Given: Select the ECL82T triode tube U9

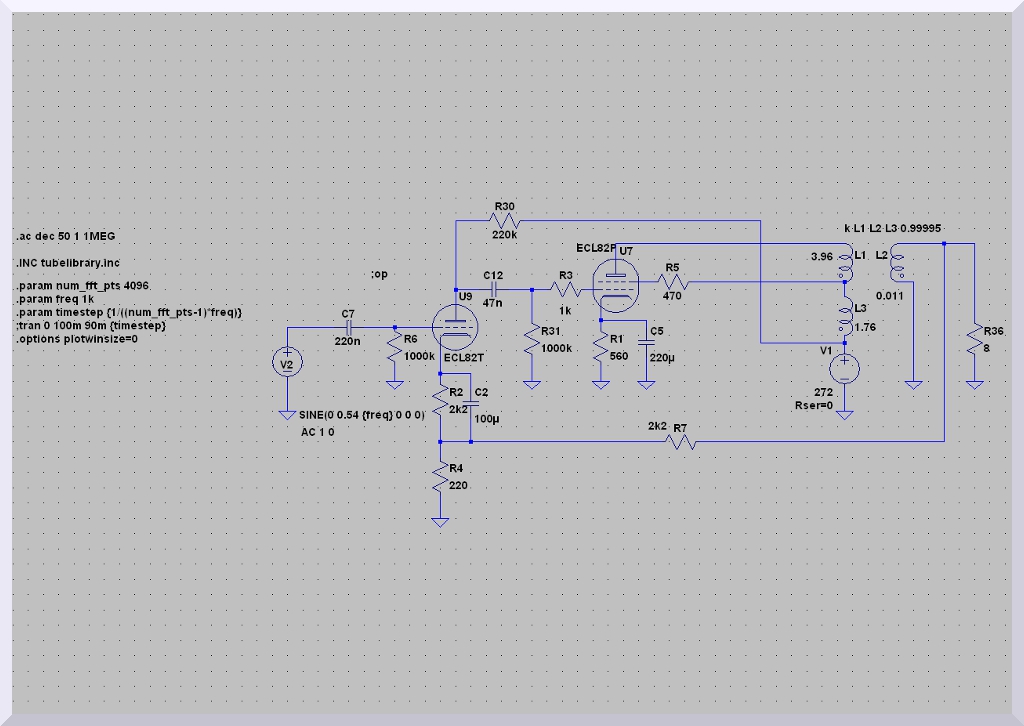Looking at the screenshot, I should coord(455,325).
